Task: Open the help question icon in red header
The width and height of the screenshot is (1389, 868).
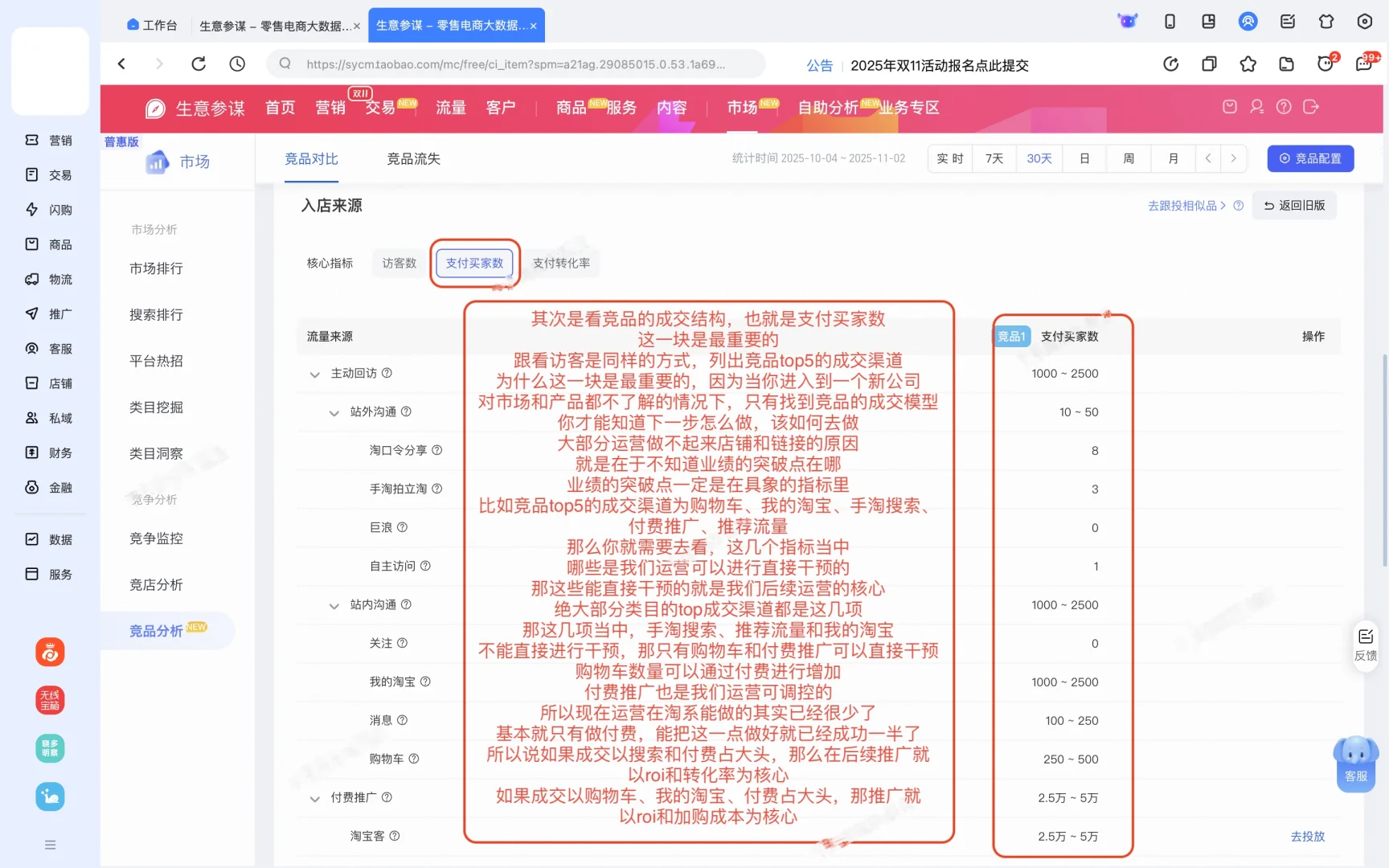Action: point(1284,107)
